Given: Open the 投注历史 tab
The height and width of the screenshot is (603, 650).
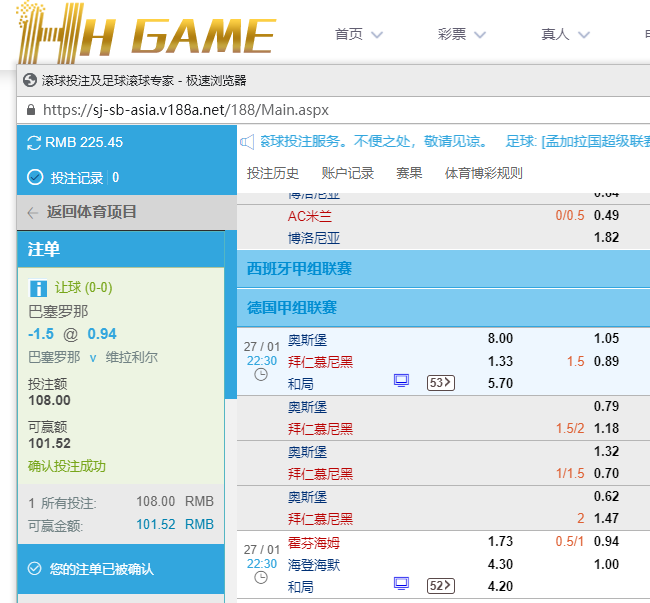Looking at the screenshot, I should pos(273,173).
